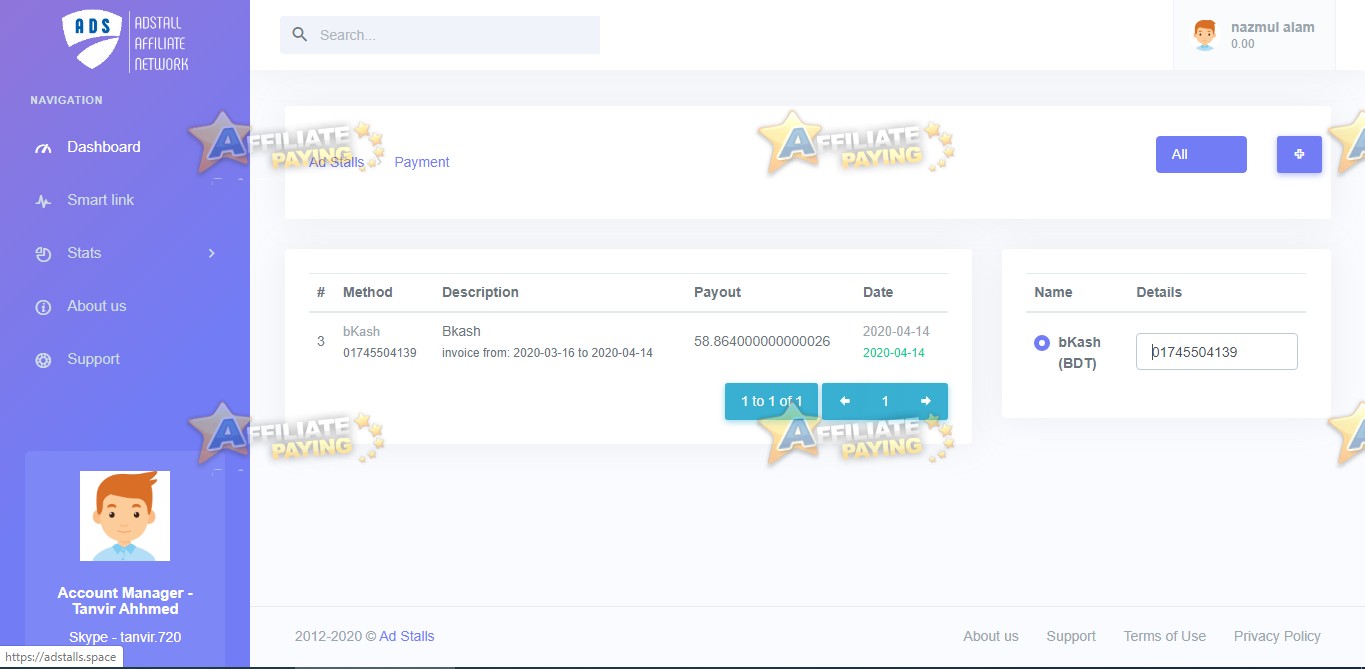Open the All filter dropdown
Screen dimensions: 1365x669
(1201, 154)
